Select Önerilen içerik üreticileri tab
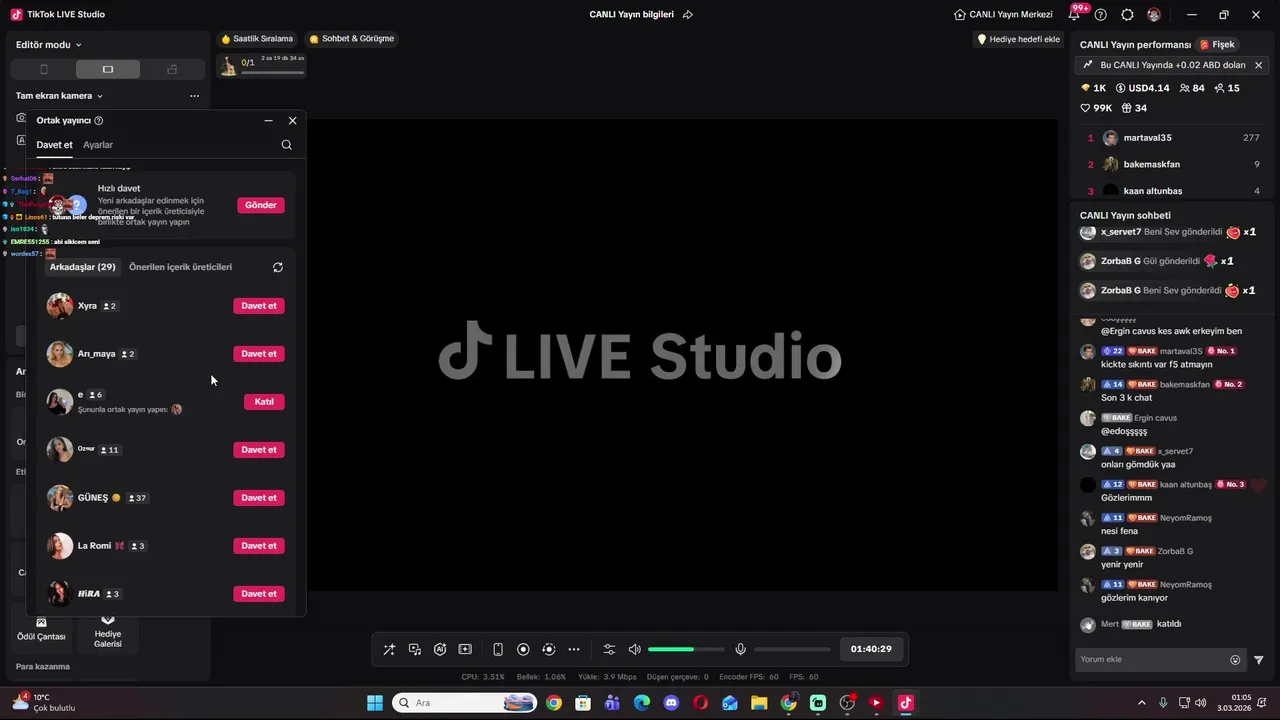This screenshot has height=720, width=1280. [x=180, y=267]
